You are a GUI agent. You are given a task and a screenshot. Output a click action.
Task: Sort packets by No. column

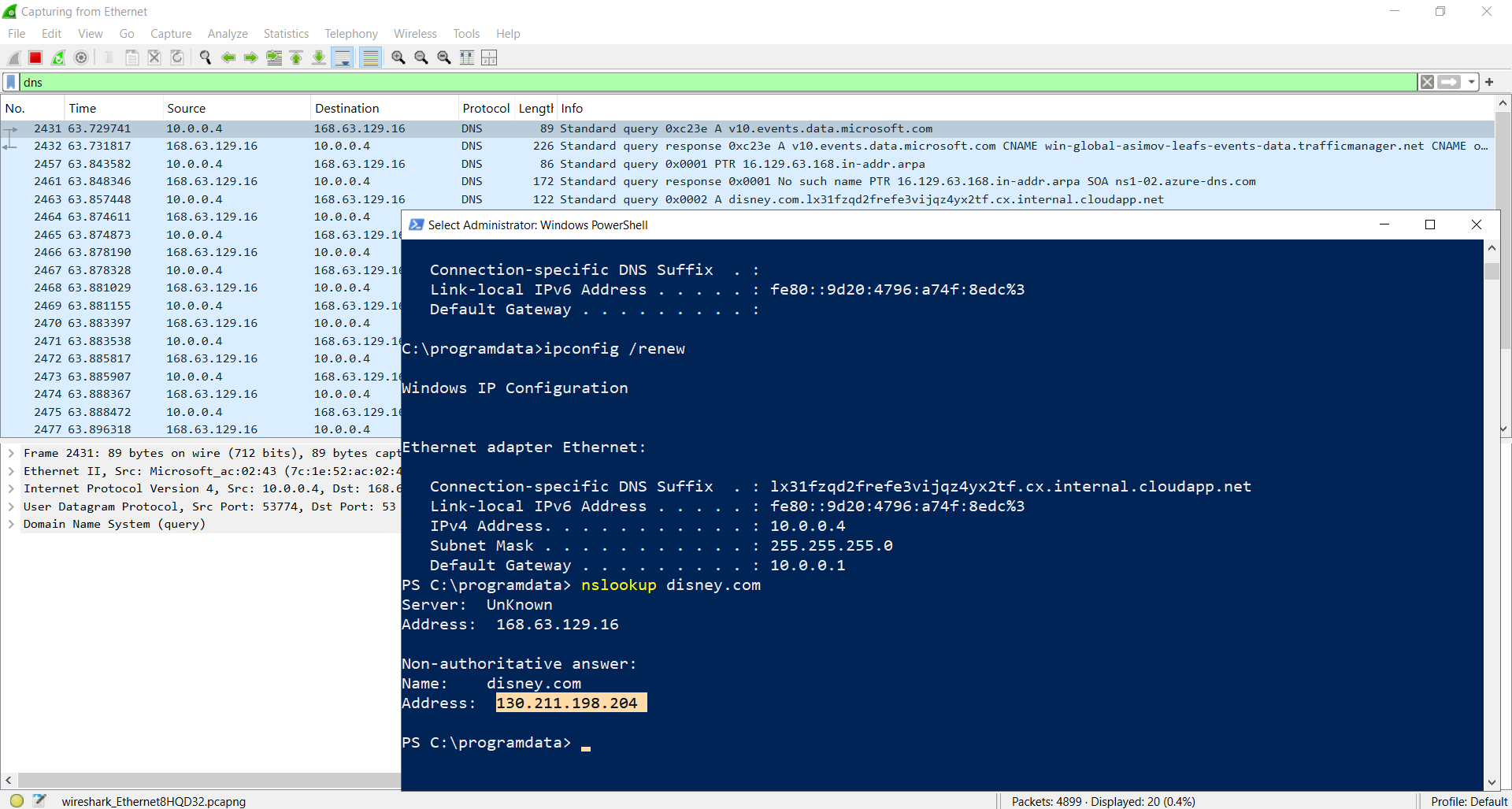pyautogui.click(x=32, y=108)
